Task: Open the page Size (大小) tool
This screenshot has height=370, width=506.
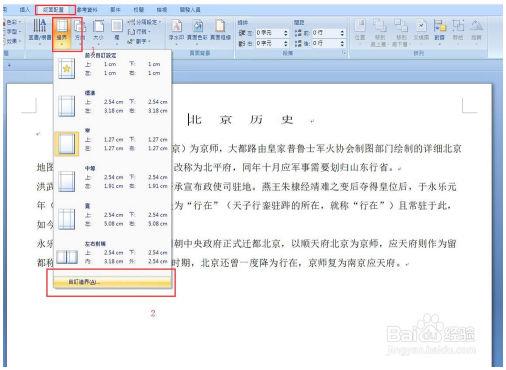Action: (98, 30)
